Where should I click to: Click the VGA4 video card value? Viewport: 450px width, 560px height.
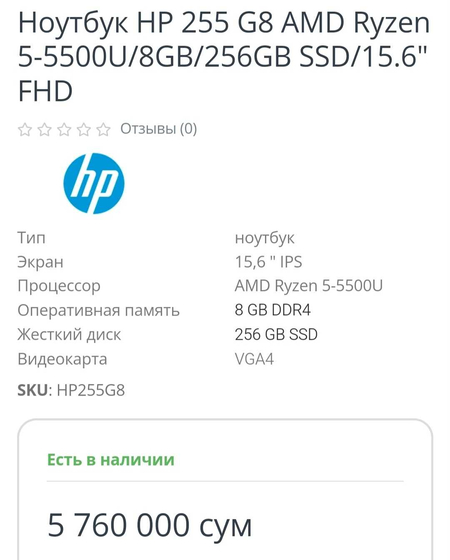254,359
